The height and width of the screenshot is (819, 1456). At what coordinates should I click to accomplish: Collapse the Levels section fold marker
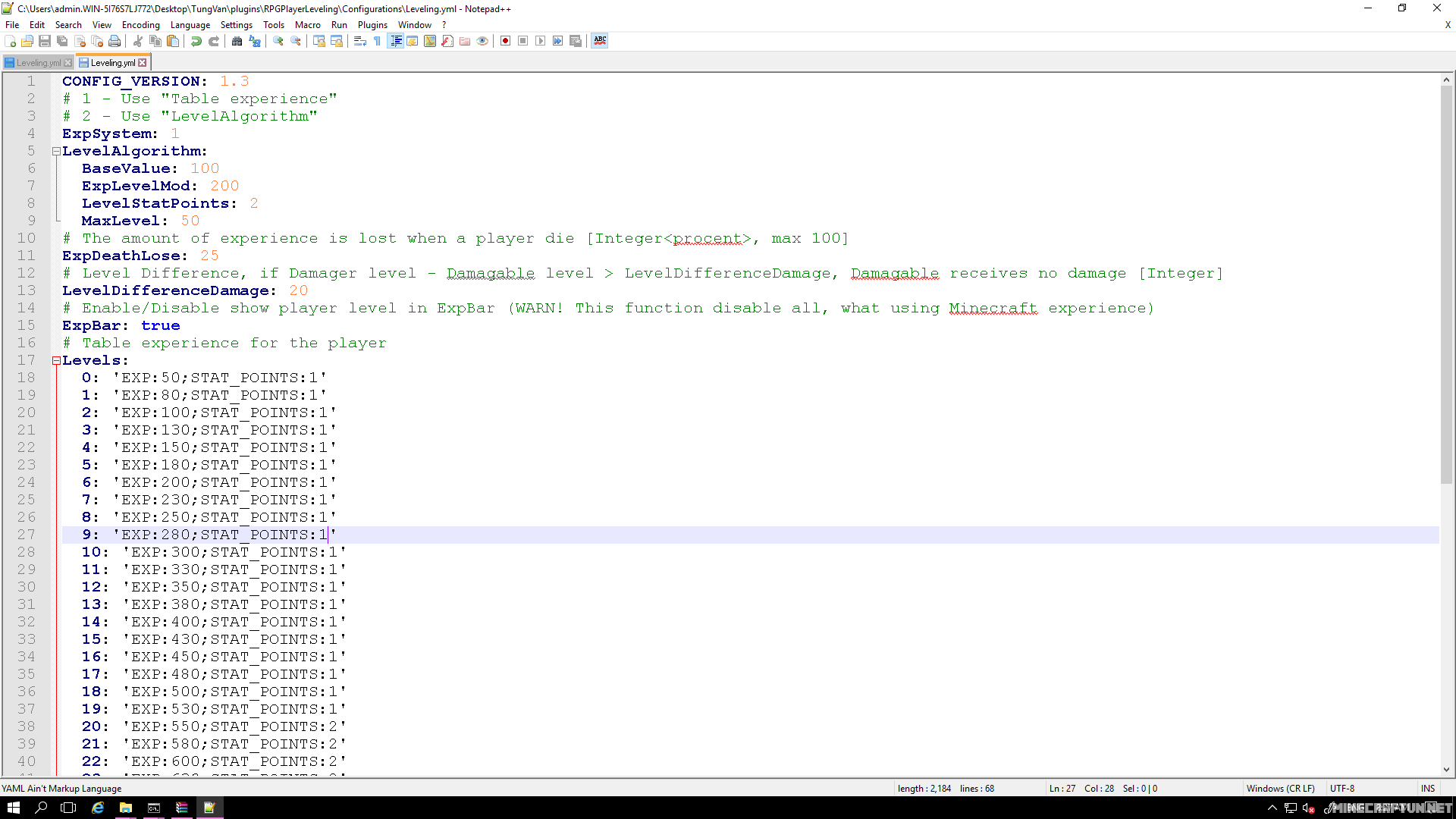point(56,361)
